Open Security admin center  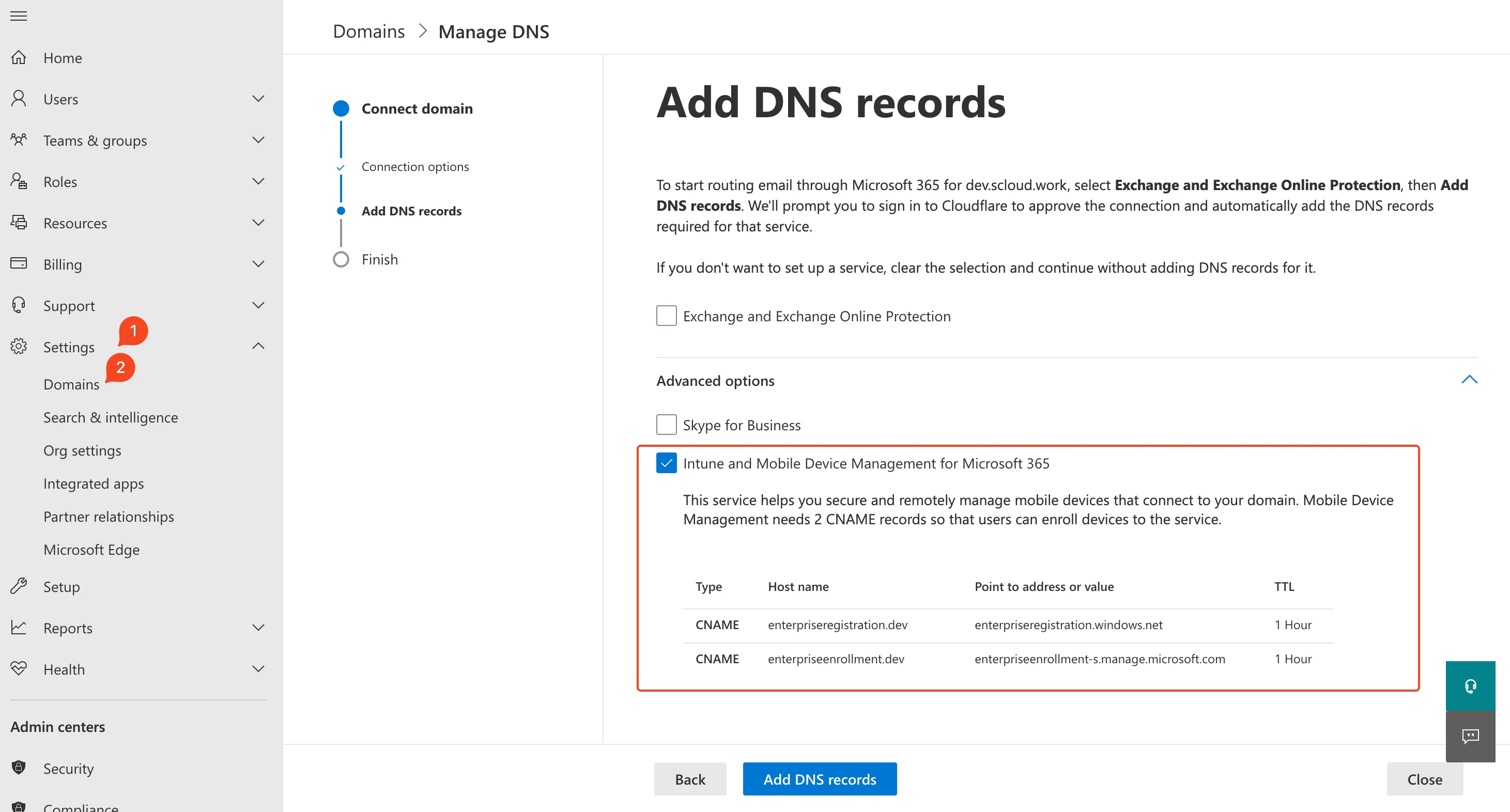[x=69, y=768]
